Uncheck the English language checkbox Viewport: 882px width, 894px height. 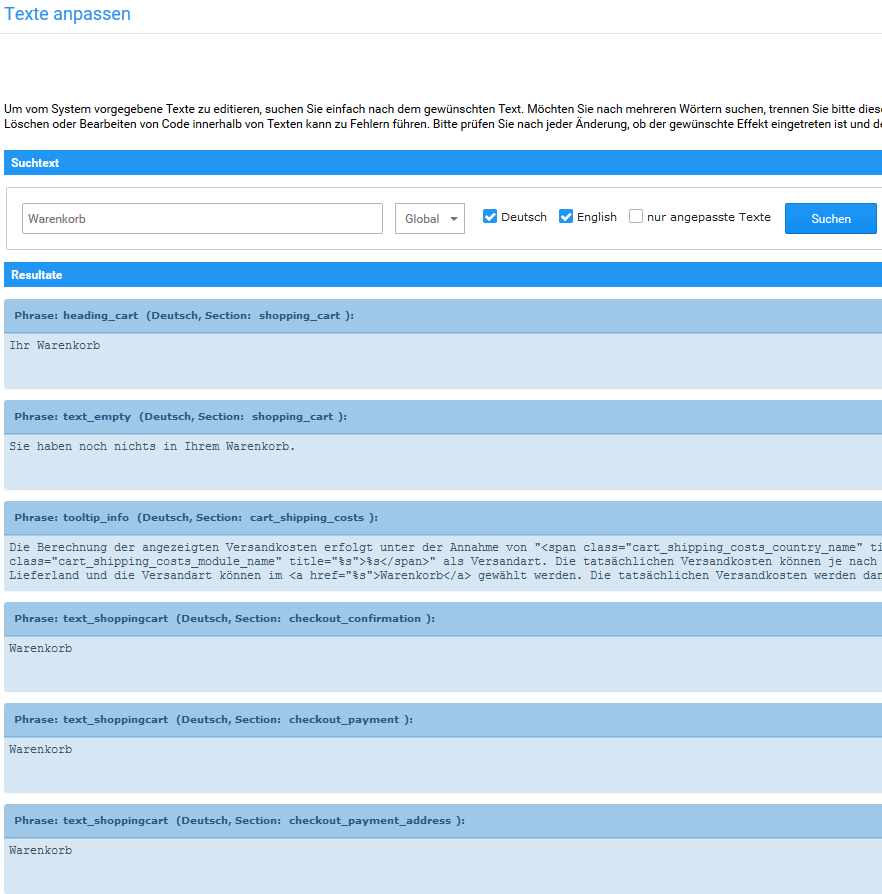coord(566,217)
